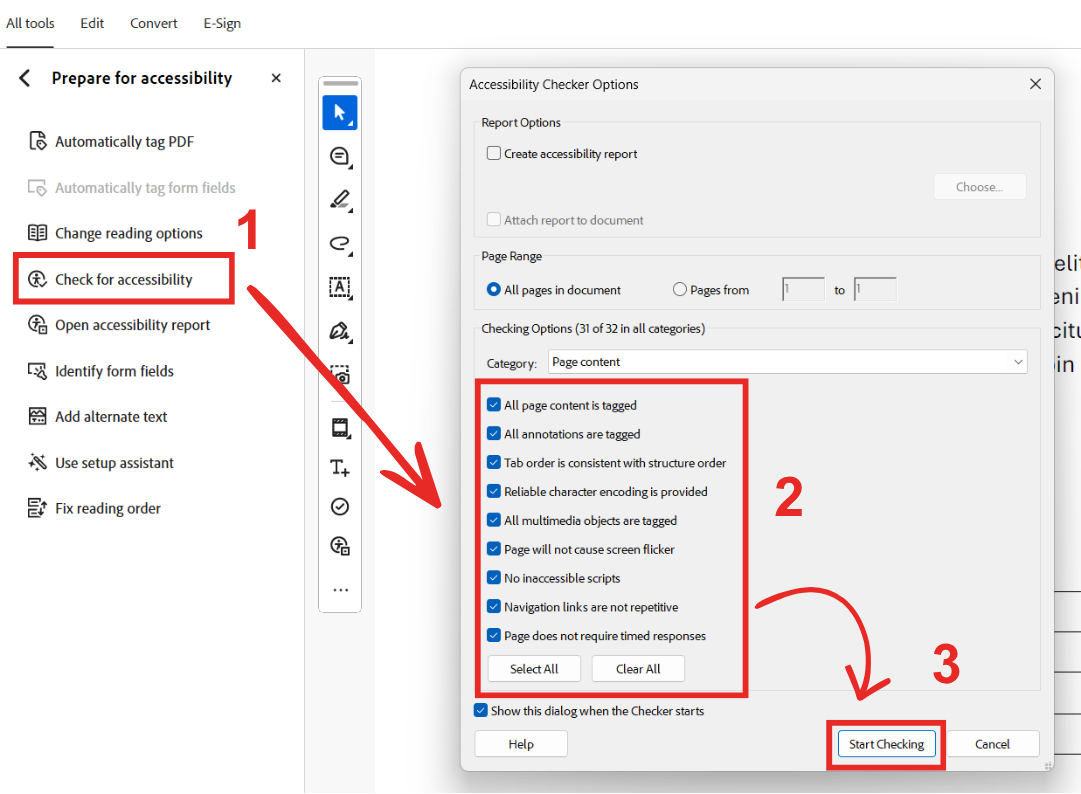Click the Automatically tag PDF icon
Screen dimensions: 1081x794
pos(37,141)
